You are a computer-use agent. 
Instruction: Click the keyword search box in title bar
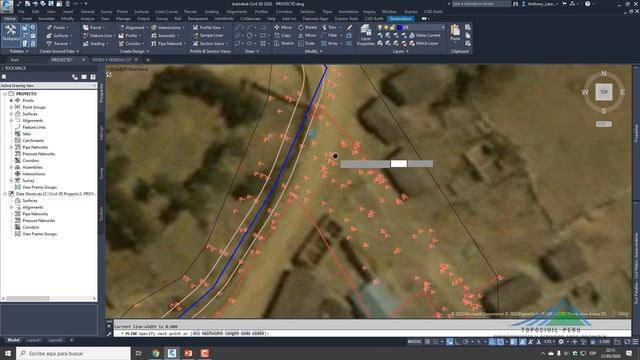[480, 4]
